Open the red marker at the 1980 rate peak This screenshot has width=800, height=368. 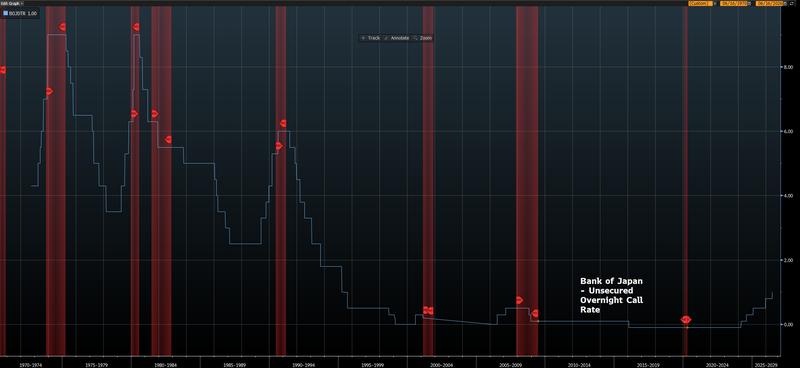pyautogui.click(x=136, y=27)
